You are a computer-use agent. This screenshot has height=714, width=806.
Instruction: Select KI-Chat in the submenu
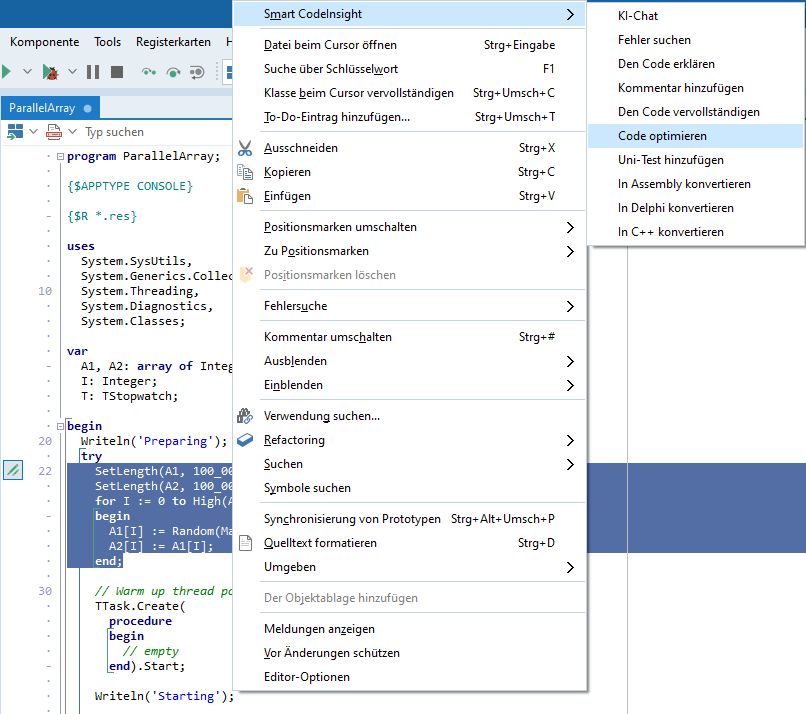(x=695, y=16)
